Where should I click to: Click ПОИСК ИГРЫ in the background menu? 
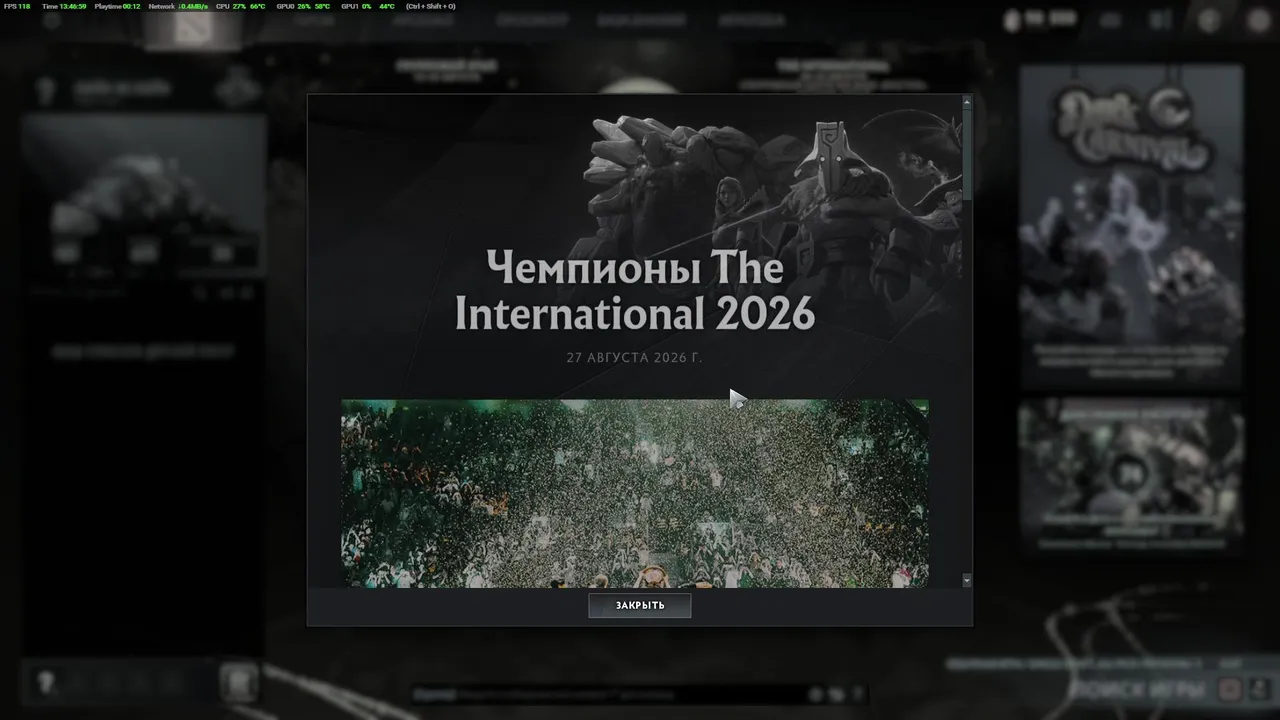tap(1137, 689)
